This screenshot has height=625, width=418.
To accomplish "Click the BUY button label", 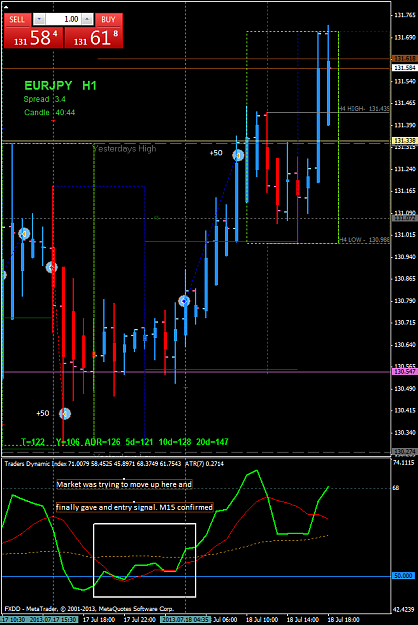I will tap(108, 20).
